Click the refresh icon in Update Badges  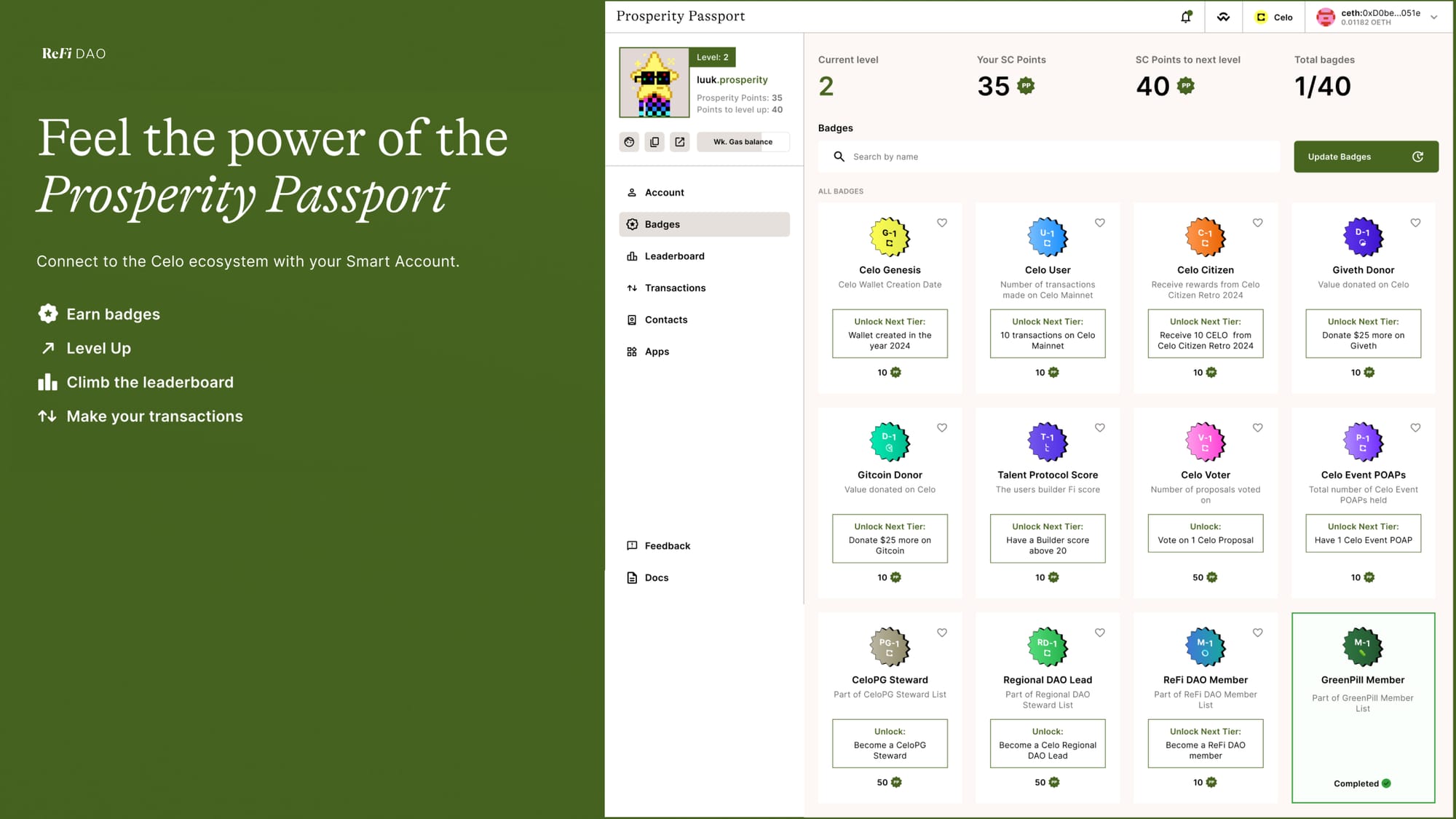(x=1417, y=157)
